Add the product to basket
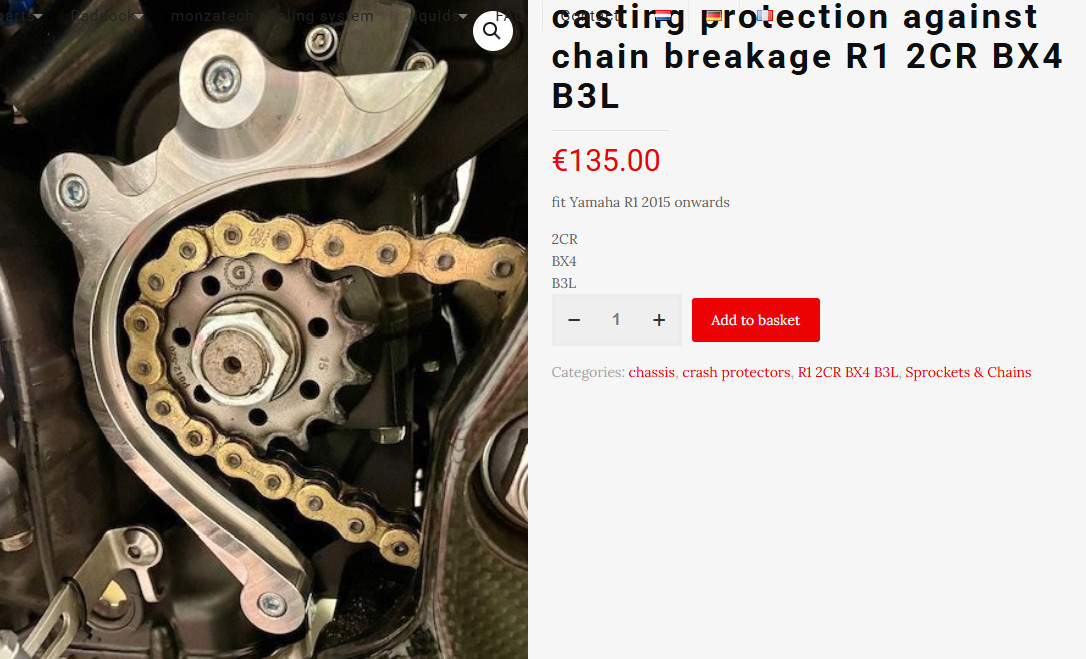The image size is (1086, 659). tap(756, 320)
